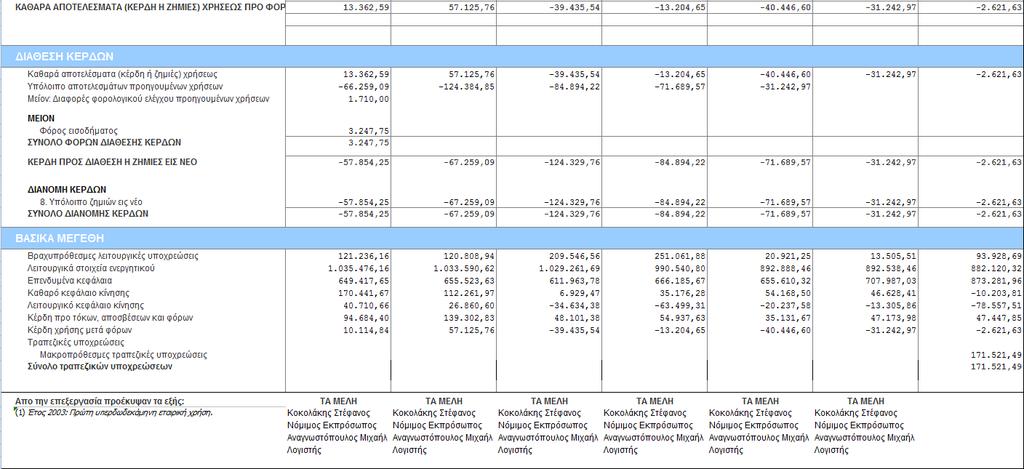The height and width of the screenshot is (469, 1024).
Task: Click the value 251.061,88
Action: (x=680, y=256)
